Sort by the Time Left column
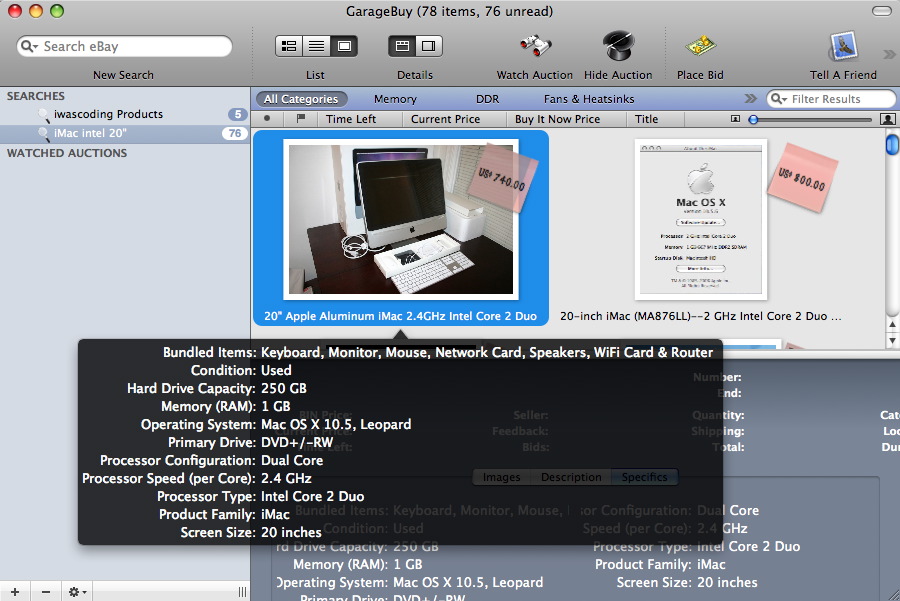Image resolution: width=900 pixels, height=601 pixels. pos(359,119)
